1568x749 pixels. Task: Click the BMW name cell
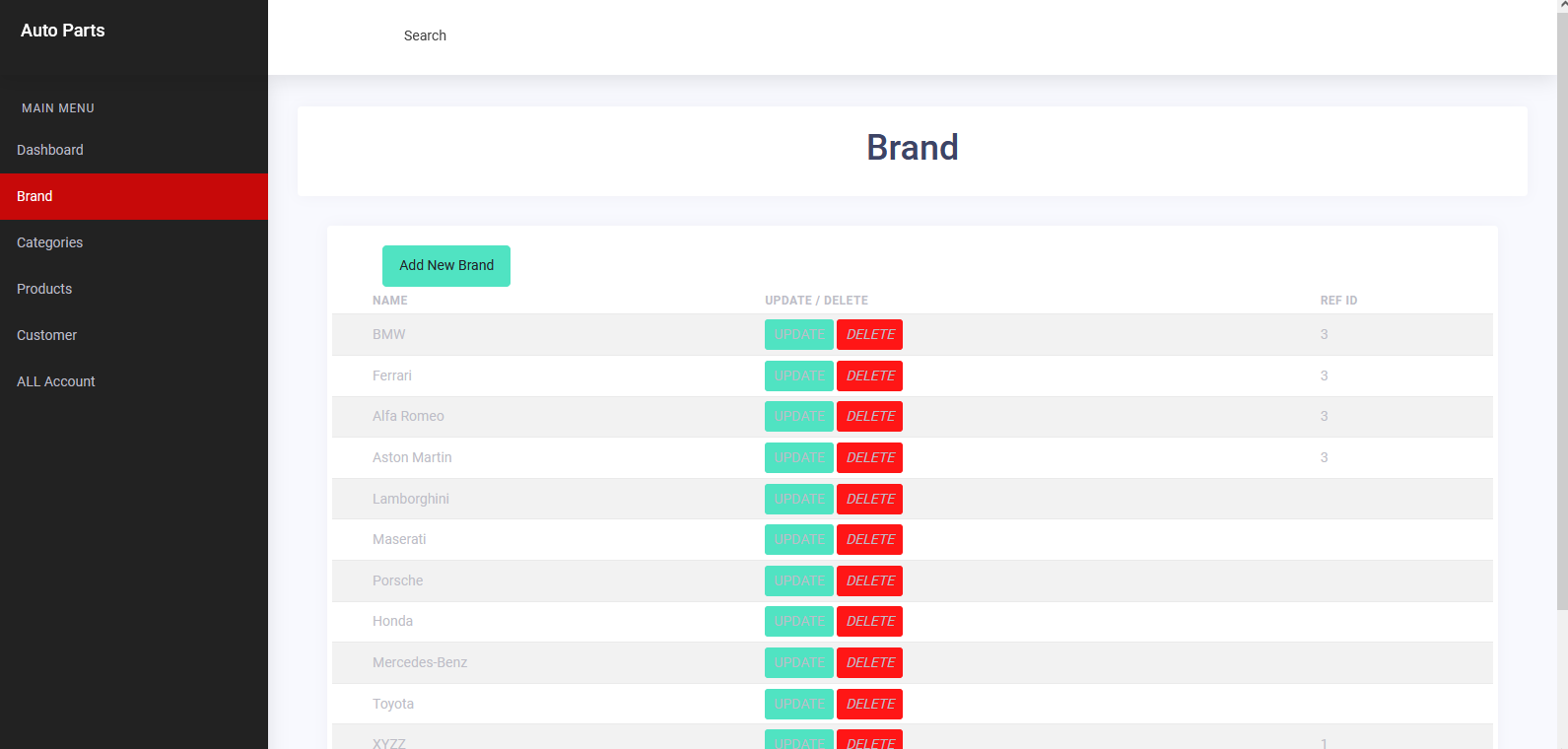[389, 334]
